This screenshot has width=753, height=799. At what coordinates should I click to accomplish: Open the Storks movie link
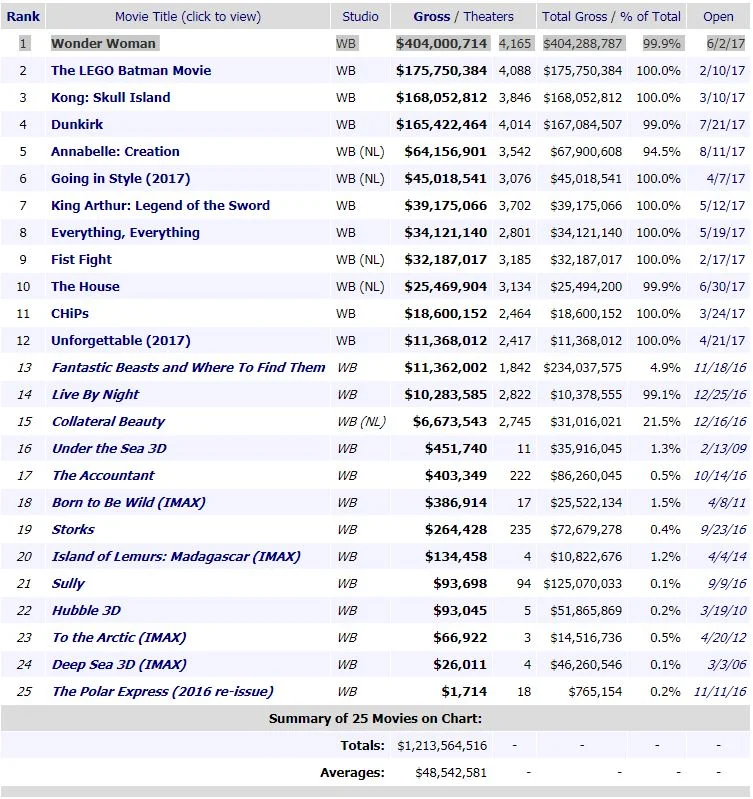[73, 529]
